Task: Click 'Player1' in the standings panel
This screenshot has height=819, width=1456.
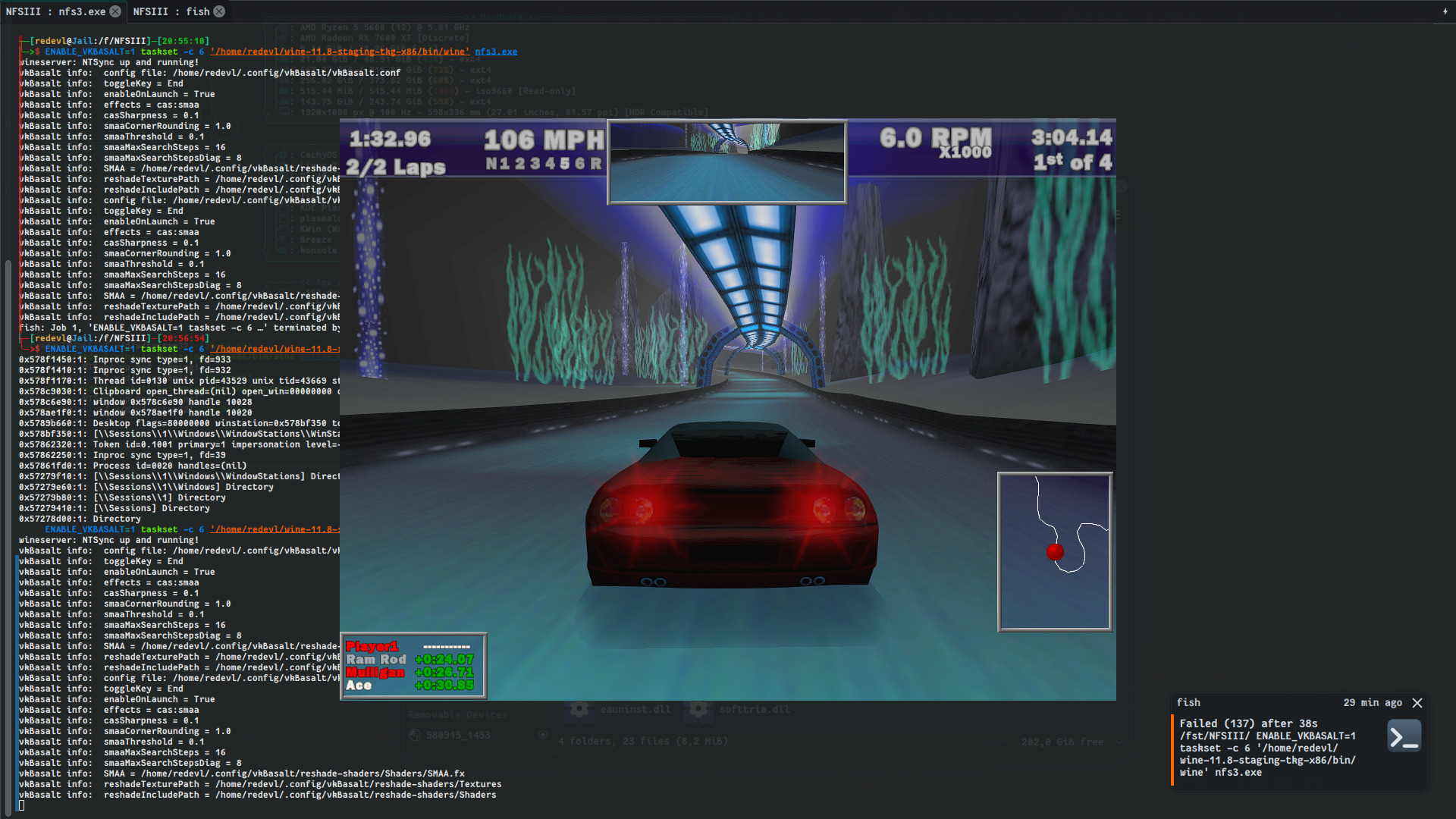Action: 372,646
